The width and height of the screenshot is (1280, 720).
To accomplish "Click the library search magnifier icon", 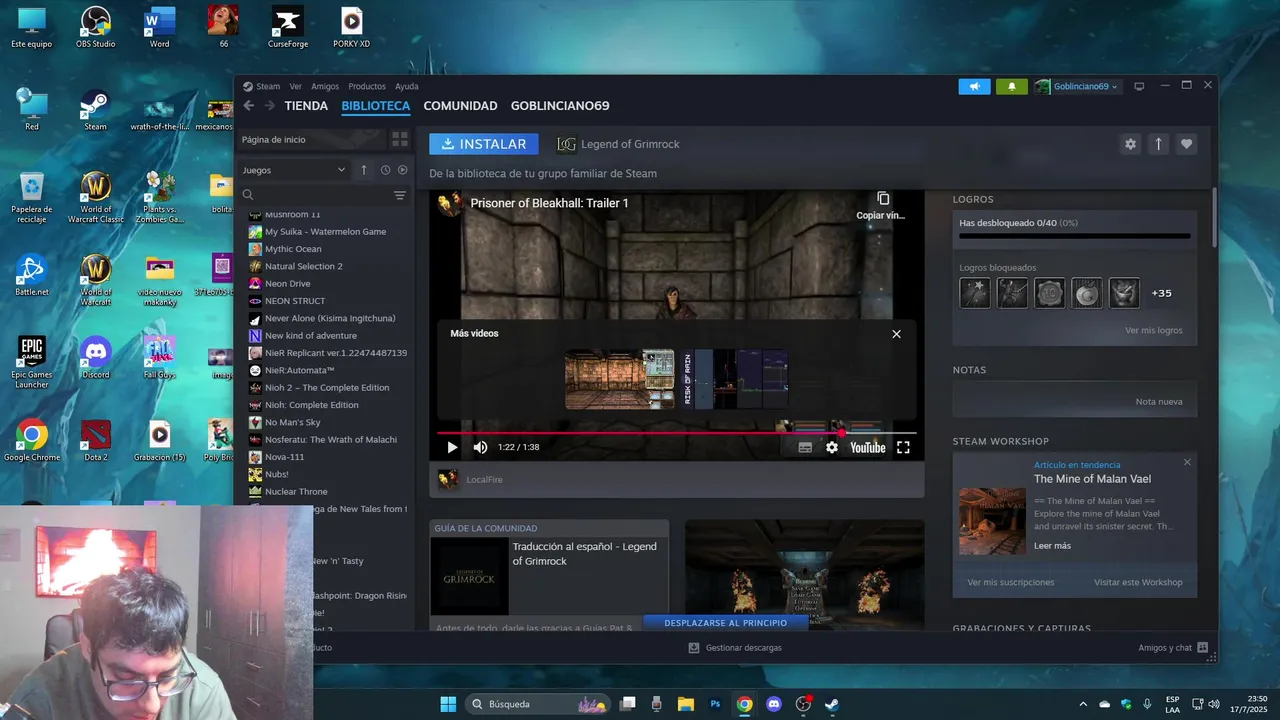I will click(x=248, y=195).
